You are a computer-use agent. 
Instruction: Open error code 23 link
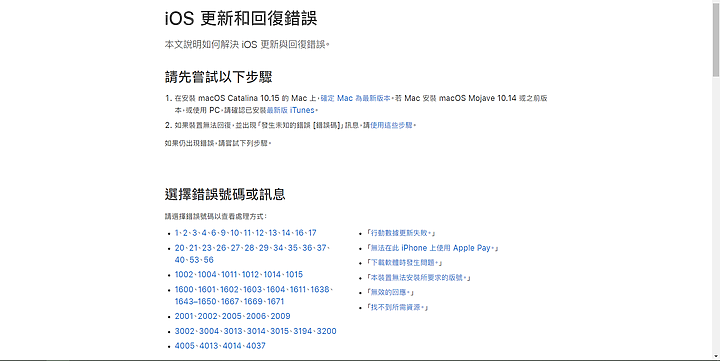pos(207,248)
